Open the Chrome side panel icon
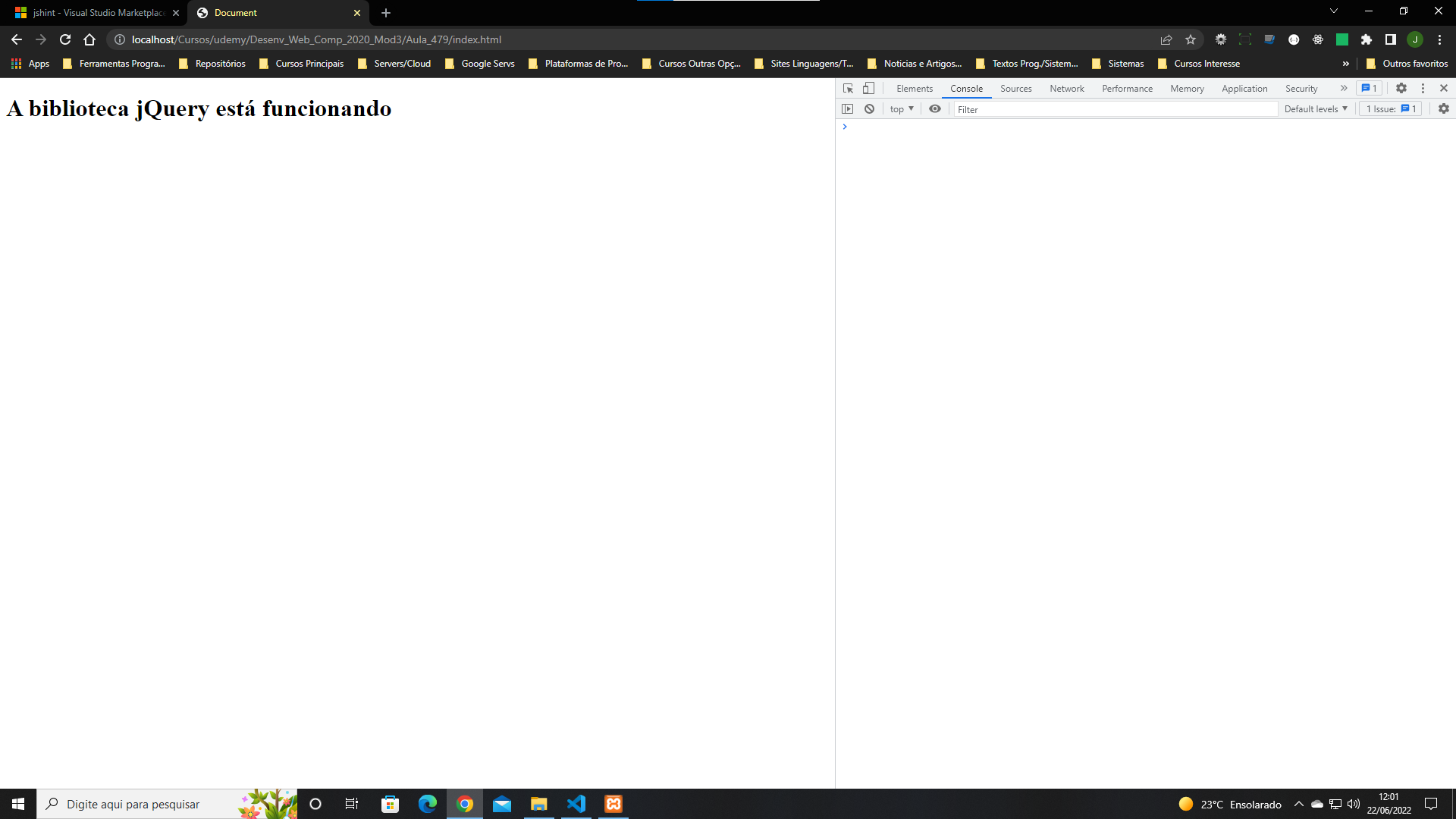The image size is (1456, 819). (x=1391, y=39)
